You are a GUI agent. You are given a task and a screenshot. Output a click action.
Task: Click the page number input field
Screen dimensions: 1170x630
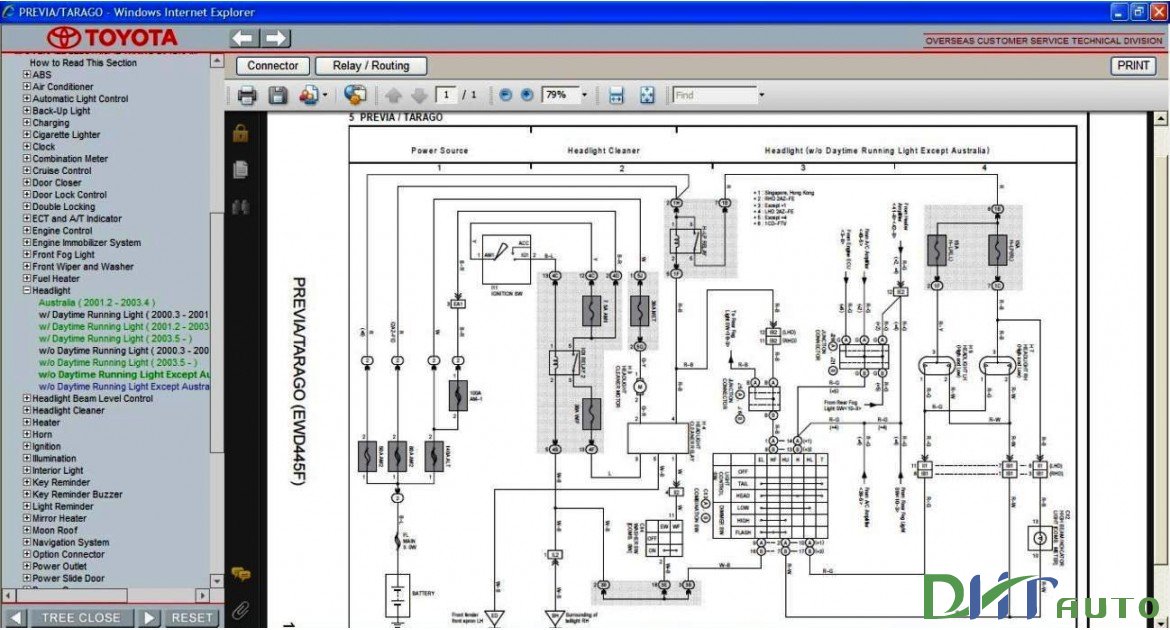(446, 95)
